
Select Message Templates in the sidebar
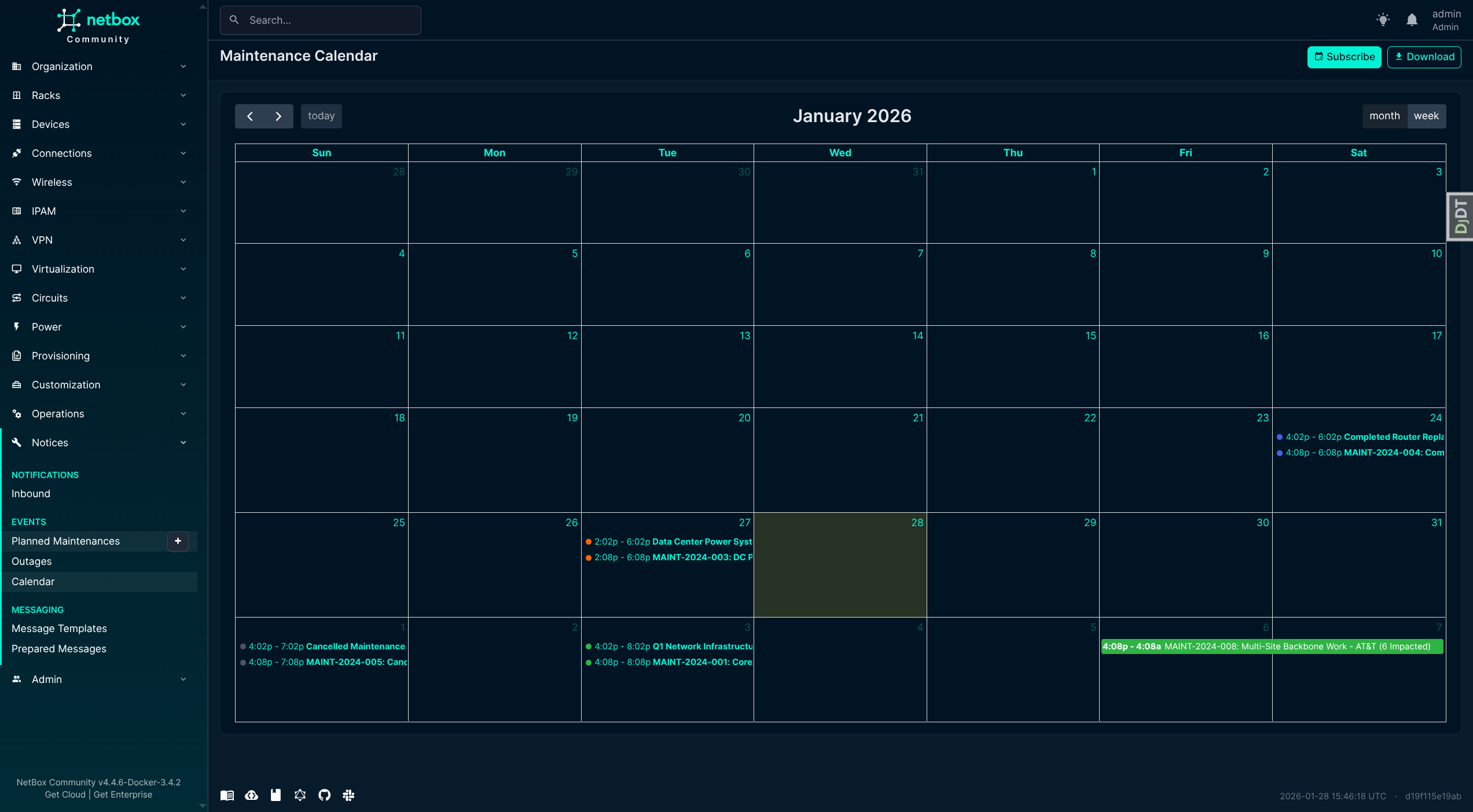(59, 628)
